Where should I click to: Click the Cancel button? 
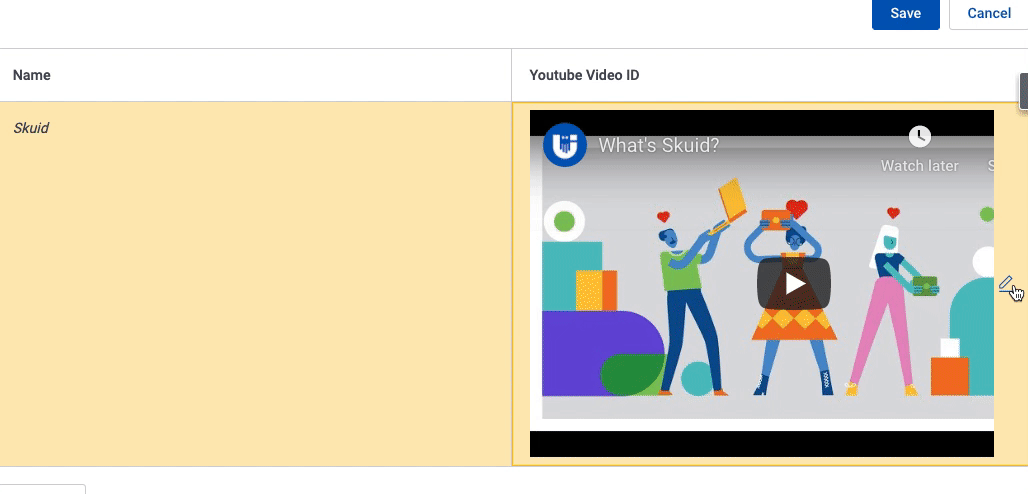[988, 14]
